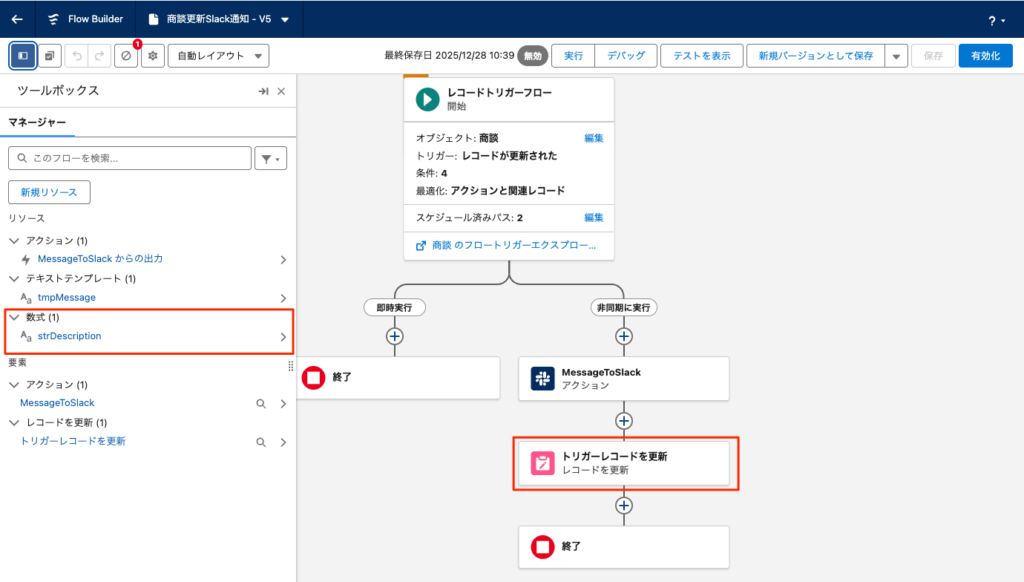
Task: Open flow settings gear icon
Action: 152,55
